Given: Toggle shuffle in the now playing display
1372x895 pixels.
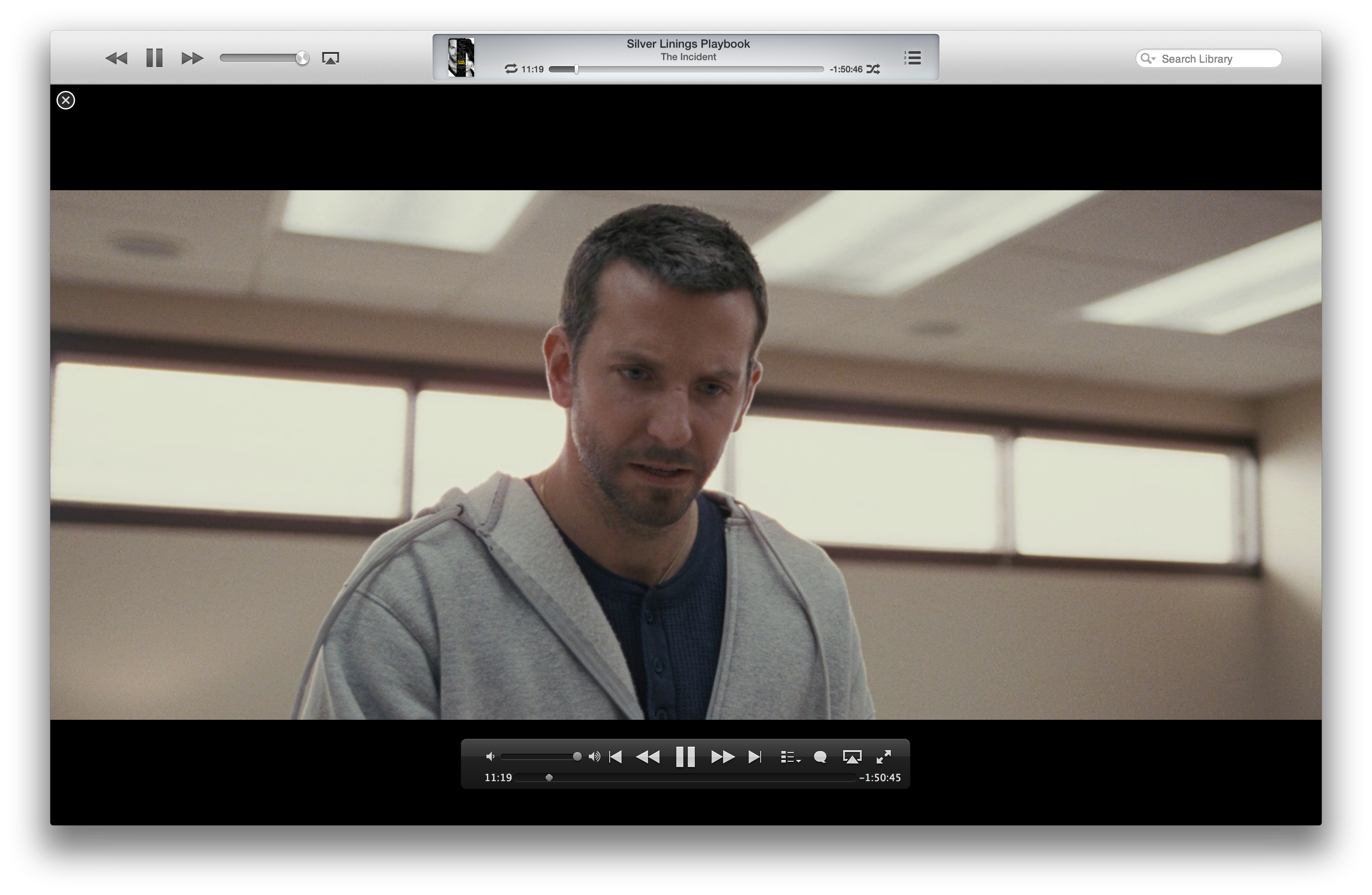Looking at the screenshot, I should pyautogui.click(x=873, y=69).
